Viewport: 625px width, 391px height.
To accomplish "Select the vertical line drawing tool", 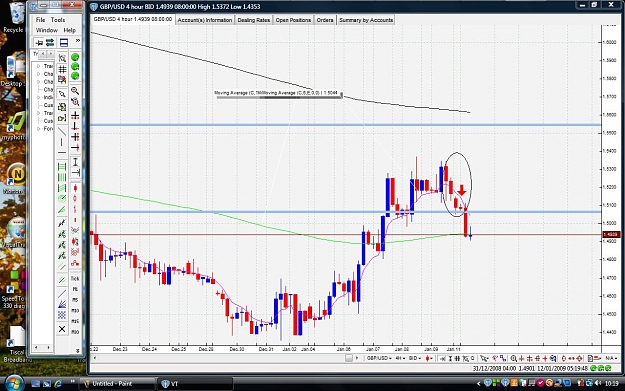I will (61, 141).
